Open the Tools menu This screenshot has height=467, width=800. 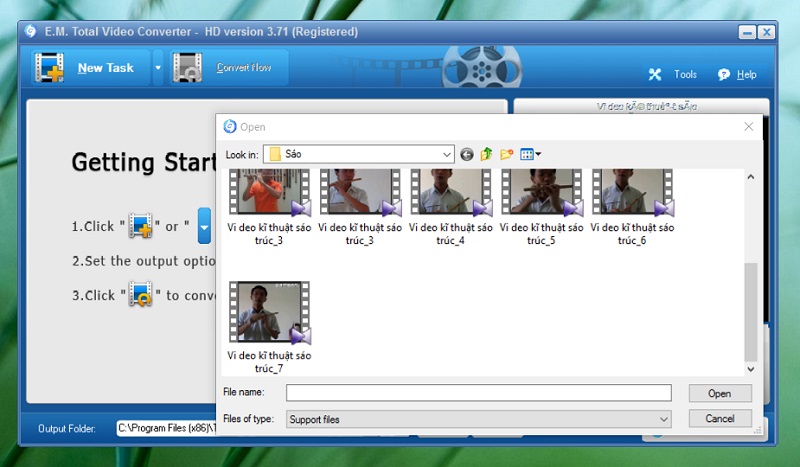point(673,75)
